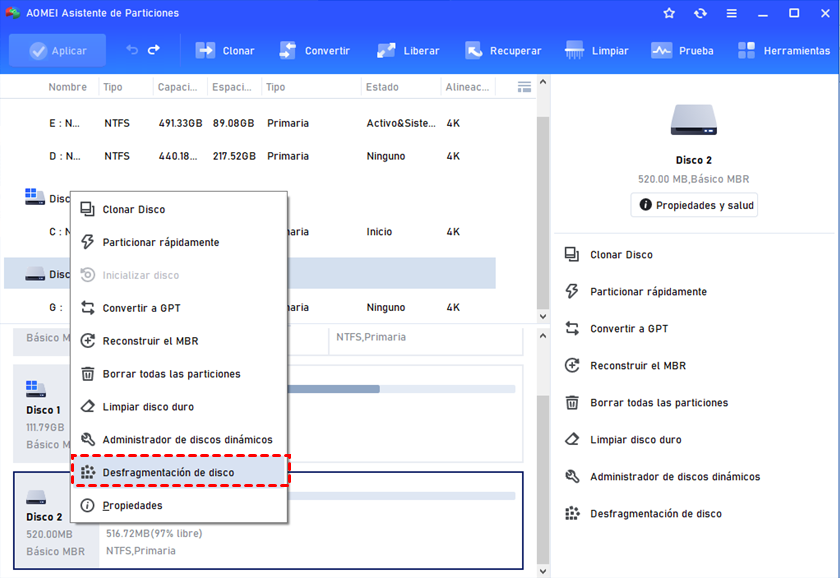Choose Administrador de discos dinámicos in context menu
This screenshot has height=578, width=840.
tap(179, 439)
